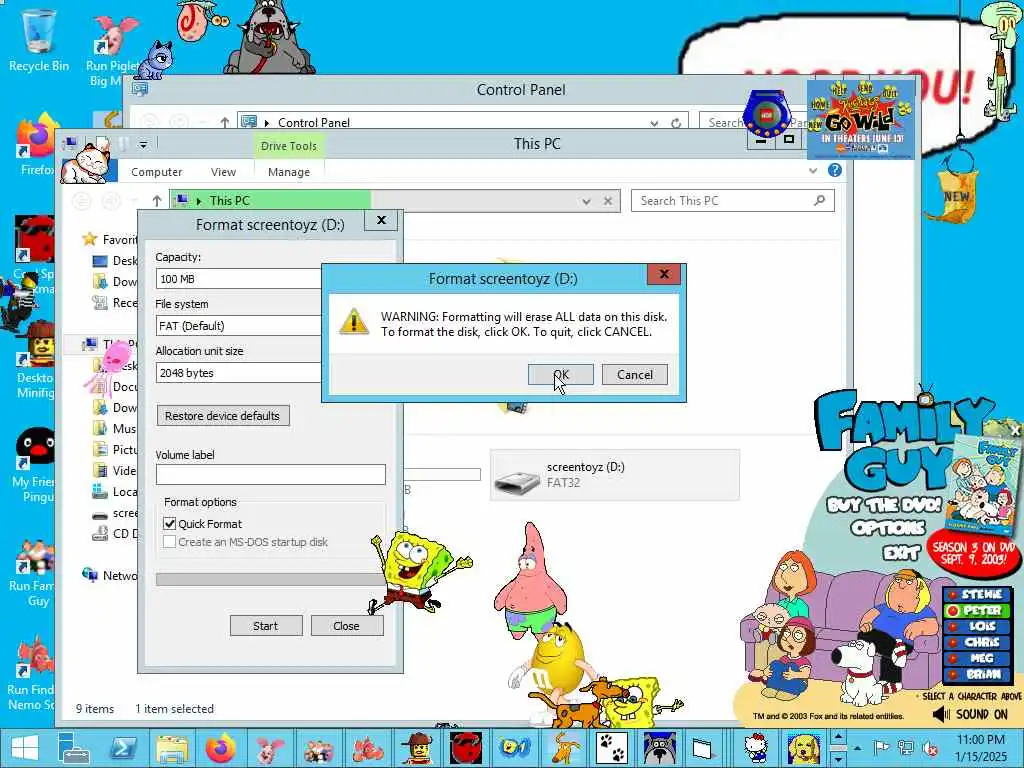
Task: Open File Explorer from the taskbar
Action: tap(171, 748)
